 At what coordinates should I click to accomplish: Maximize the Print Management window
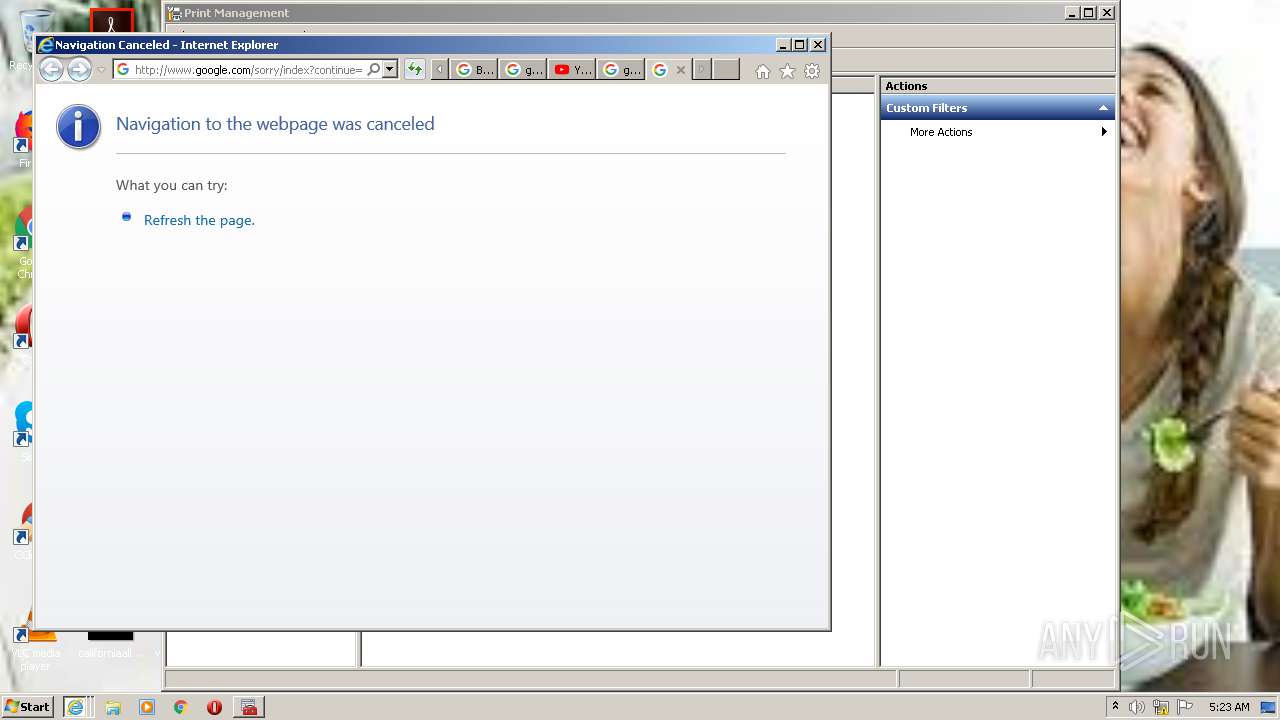click(1090, 13)
